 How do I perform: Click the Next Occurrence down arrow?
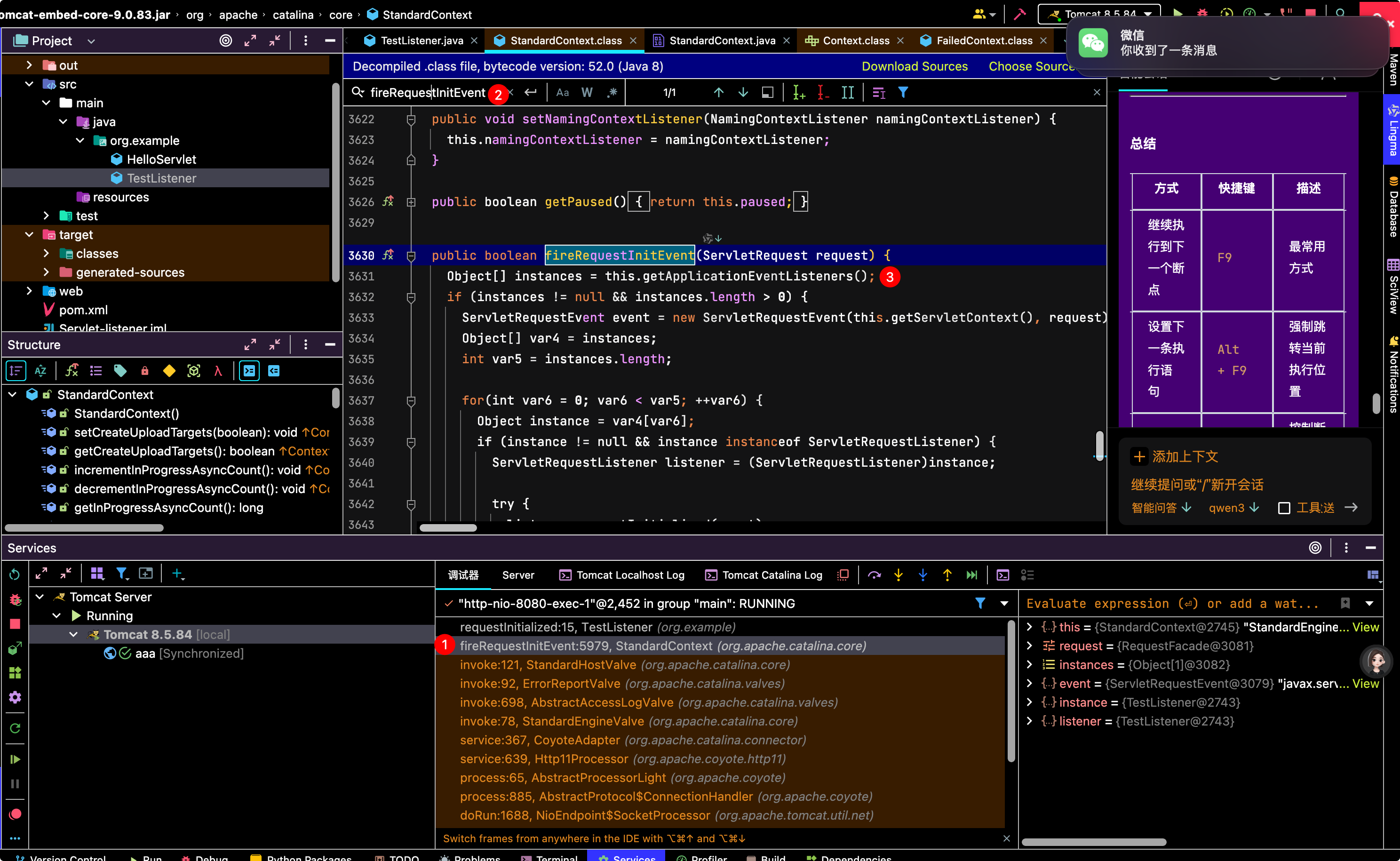(x=743, y=92)
